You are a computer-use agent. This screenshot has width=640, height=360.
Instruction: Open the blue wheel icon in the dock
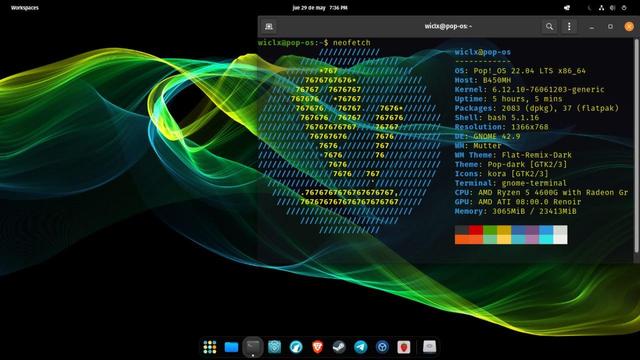pos(382,347)
